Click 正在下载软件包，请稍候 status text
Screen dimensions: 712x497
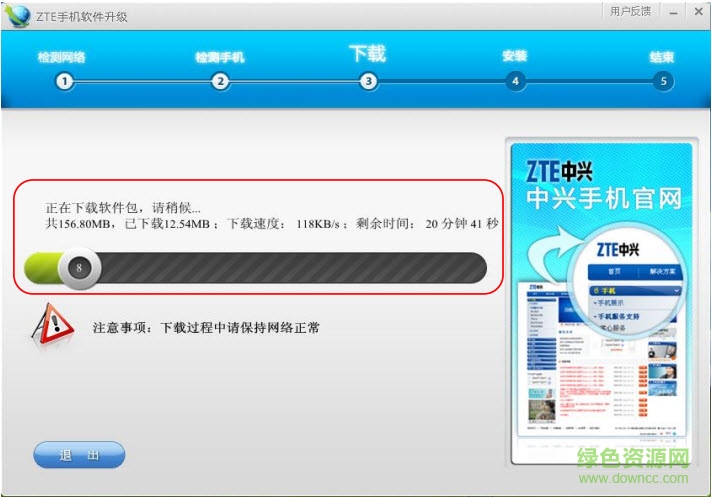[x=123, y=208]
